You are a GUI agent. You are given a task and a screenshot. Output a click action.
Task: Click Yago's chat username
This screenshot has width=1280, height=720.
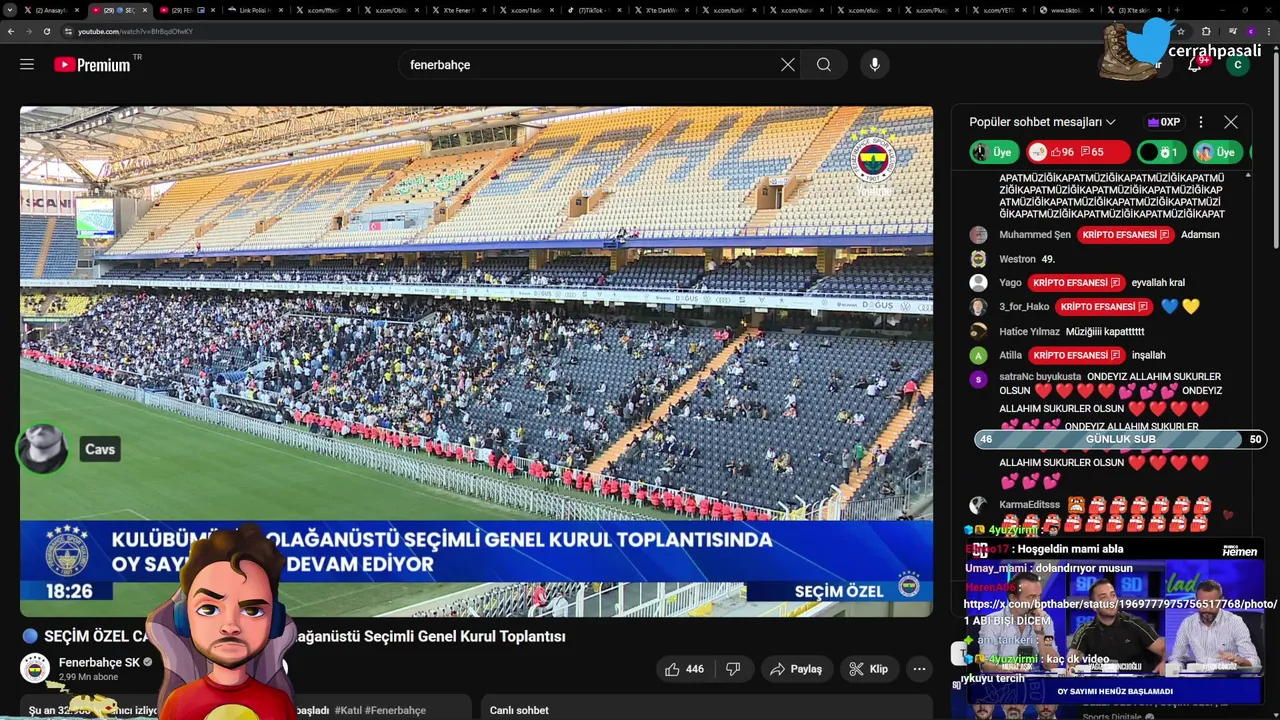[1010, 283]
